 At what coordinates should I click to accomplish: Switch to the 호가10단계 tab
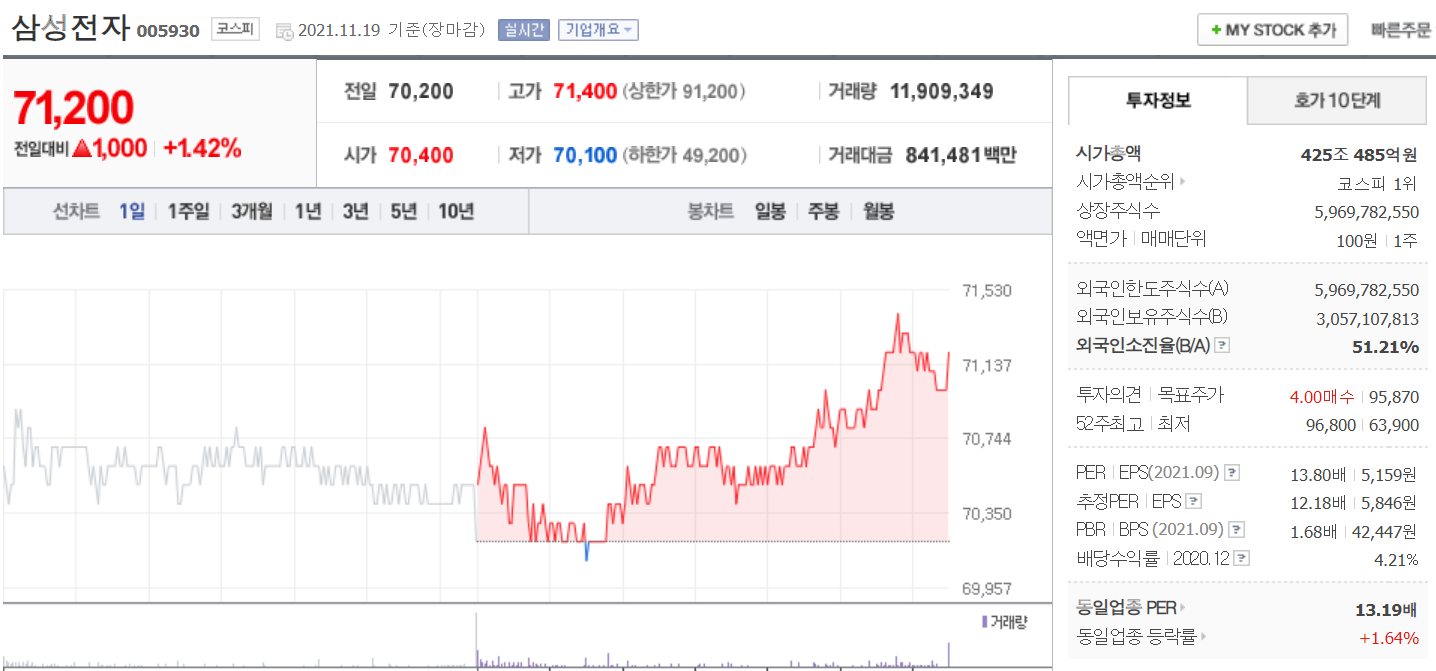(1337, 100)
